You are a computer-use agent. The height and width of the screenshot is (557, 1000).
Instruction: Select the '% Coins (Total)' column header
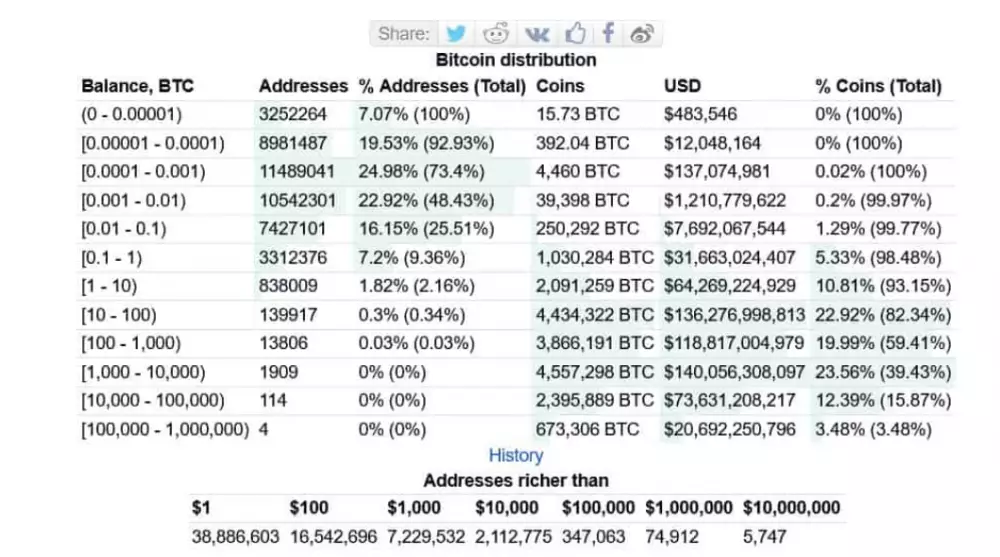pyautogui.click(x=879, y=86)
